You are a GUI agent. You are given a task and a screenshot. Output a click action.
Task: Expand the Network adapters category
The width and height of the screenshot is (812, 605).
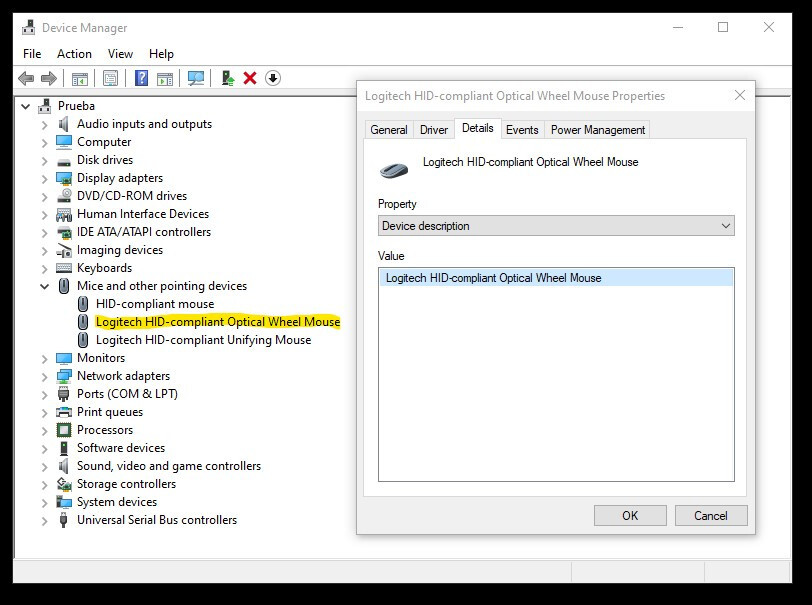click(x=45, y=376)
